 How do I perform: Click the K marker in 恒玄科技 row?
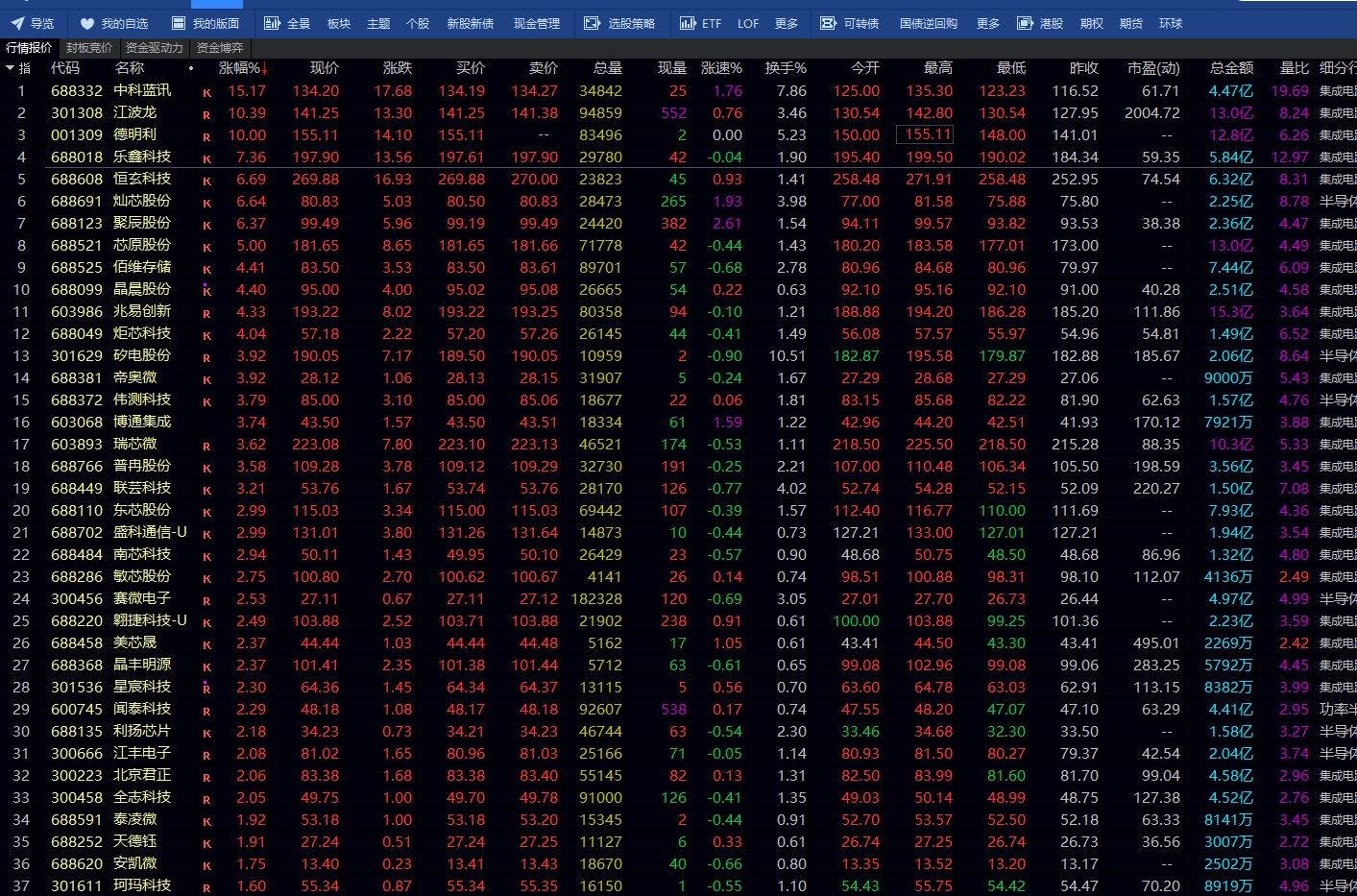coord(206,182)
